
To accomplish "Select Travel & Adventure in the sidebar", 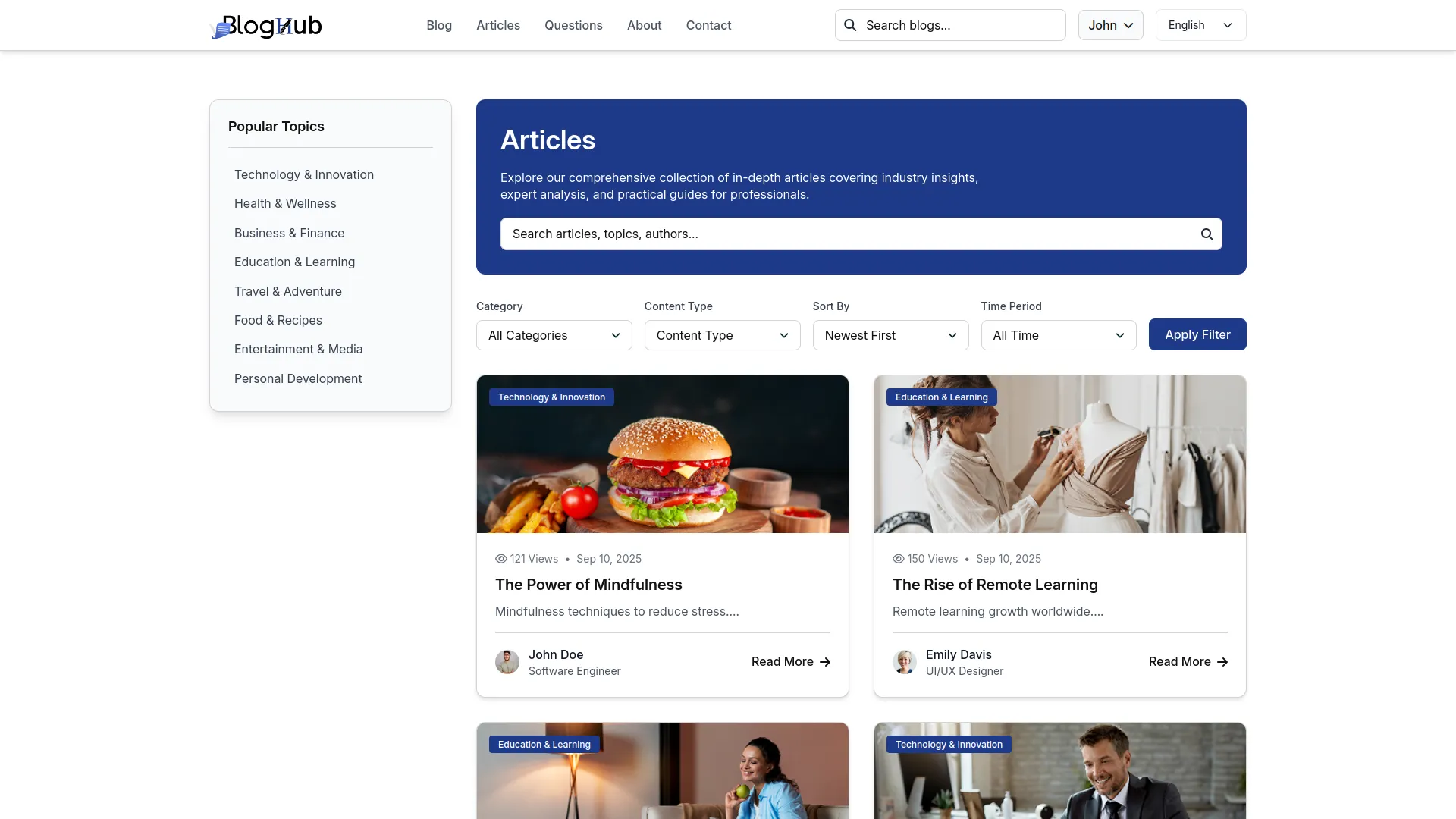I will (287, 291).
